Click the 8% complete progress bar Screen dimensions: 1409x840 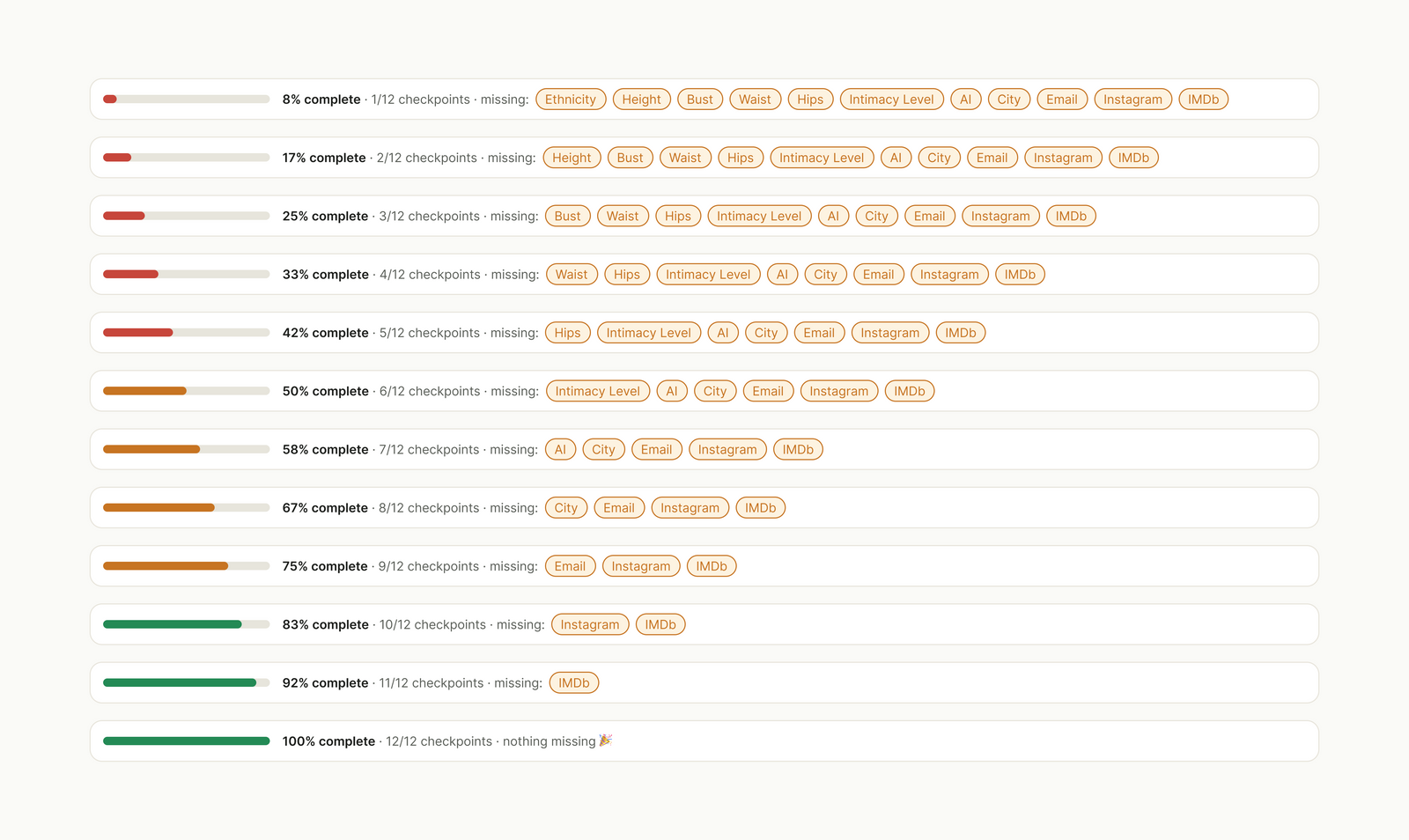(187, 99)
